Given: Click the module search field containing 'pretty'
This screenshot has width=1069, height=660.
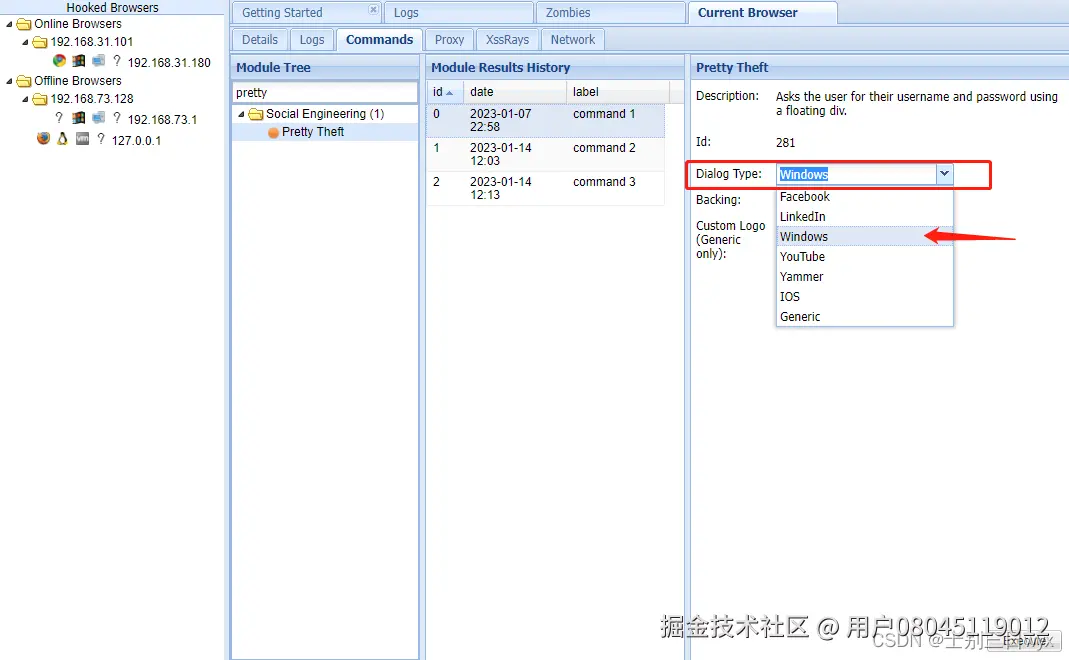Looking at the screenshot, I should coord(325,92).
